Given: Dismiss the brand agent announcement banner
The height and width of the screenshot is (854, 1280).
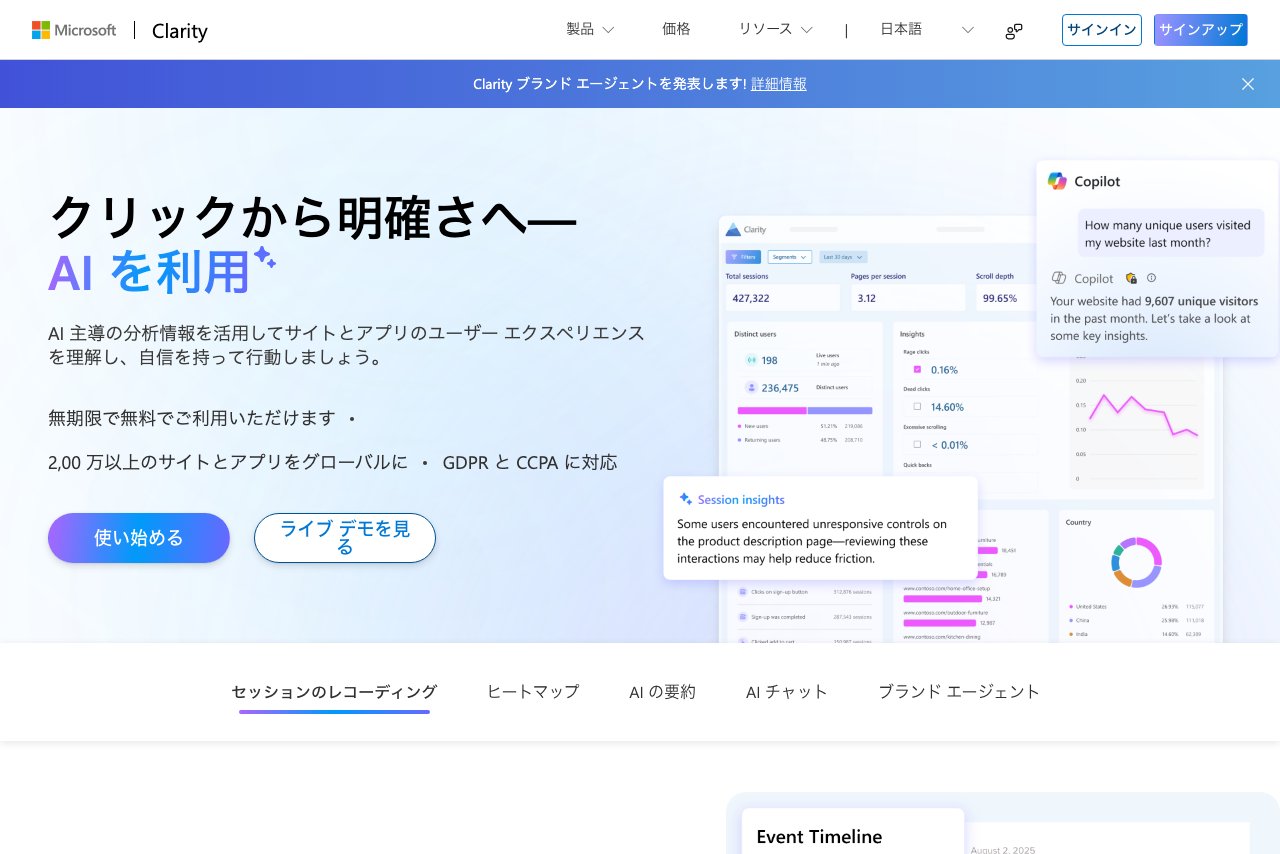Looking at the screenshot, I should 1248,84.
